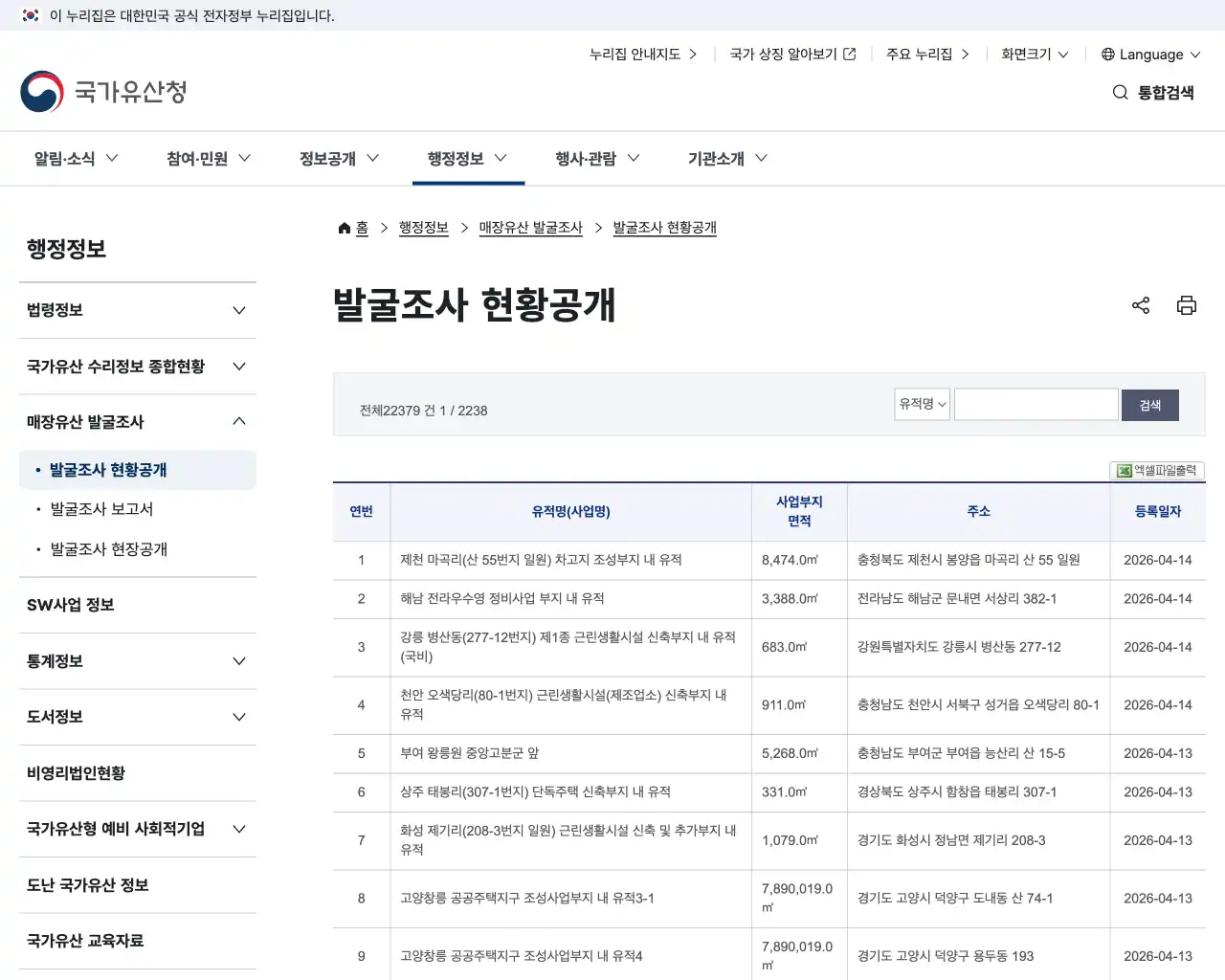Open 누리집 안내지도 link
This screenshot has width=1225, height=980.
643,55
